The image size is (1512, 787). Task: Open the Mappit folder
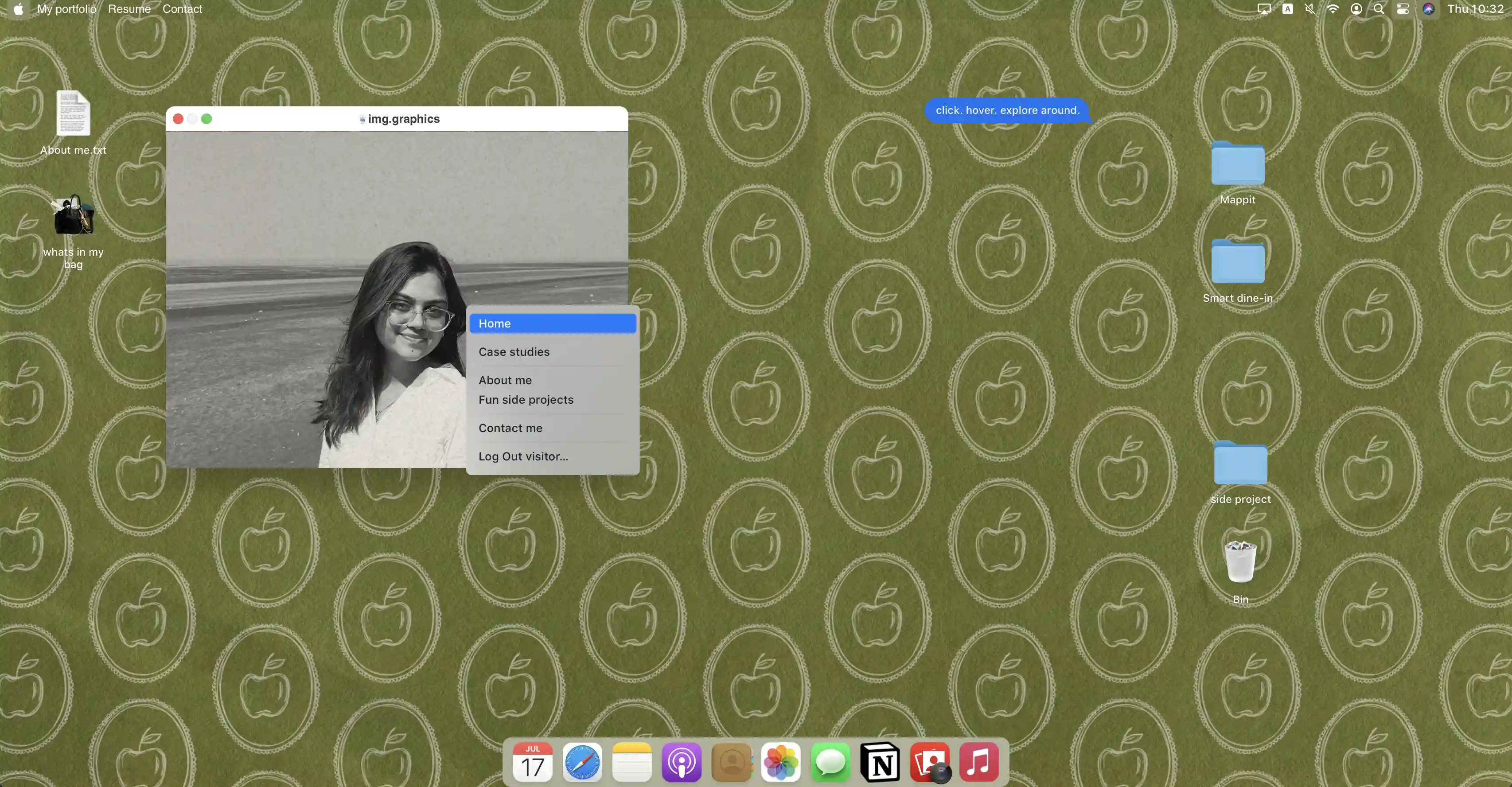1237,172
